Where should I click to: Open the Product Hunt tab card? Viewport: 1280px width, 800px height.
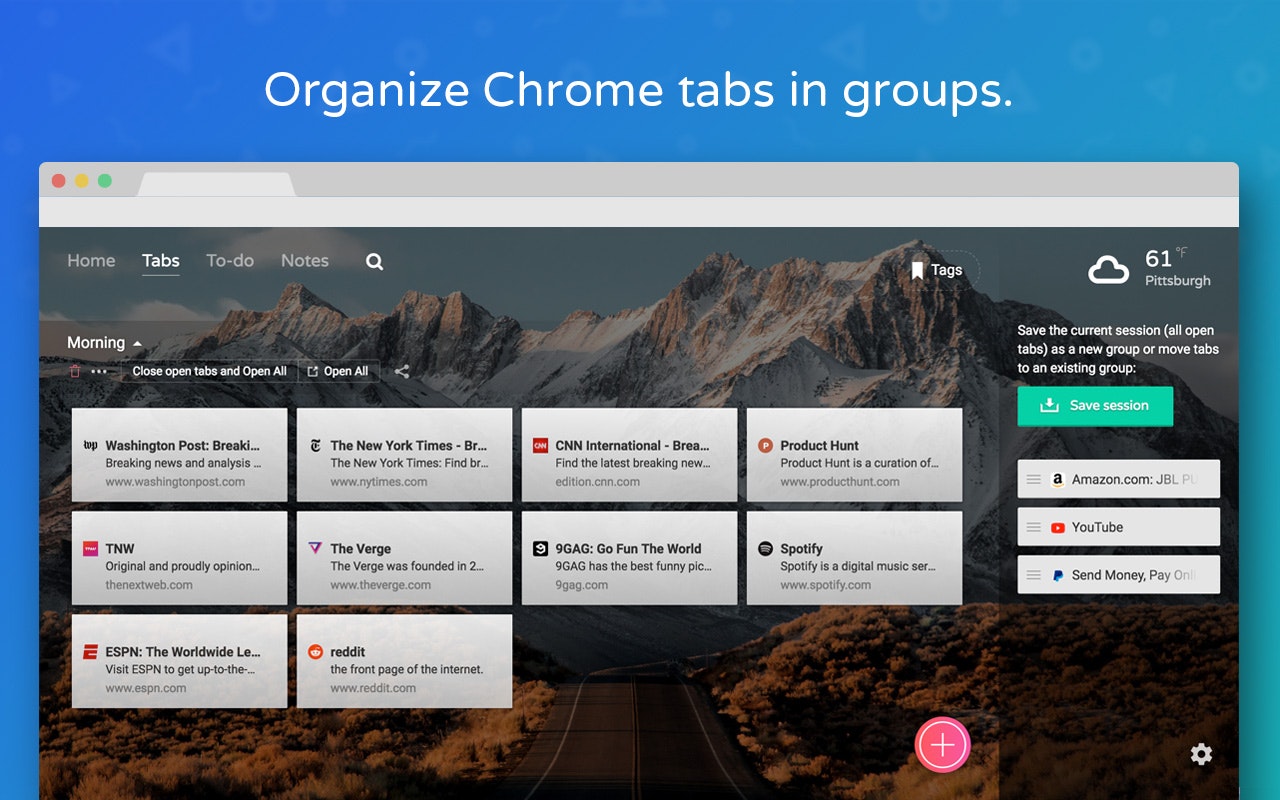854,455
